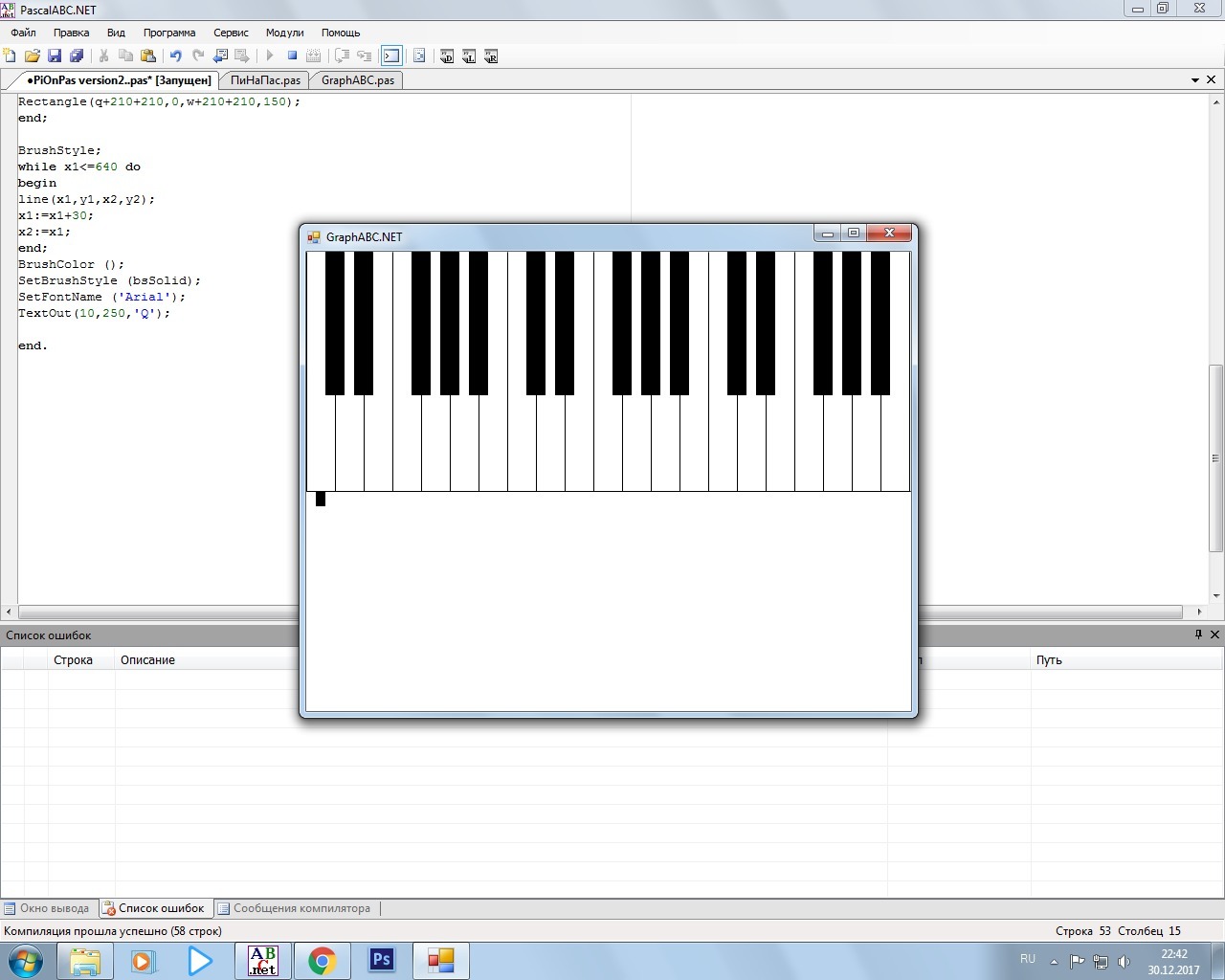Toggle the output window toolbar button

pos(391,56)
